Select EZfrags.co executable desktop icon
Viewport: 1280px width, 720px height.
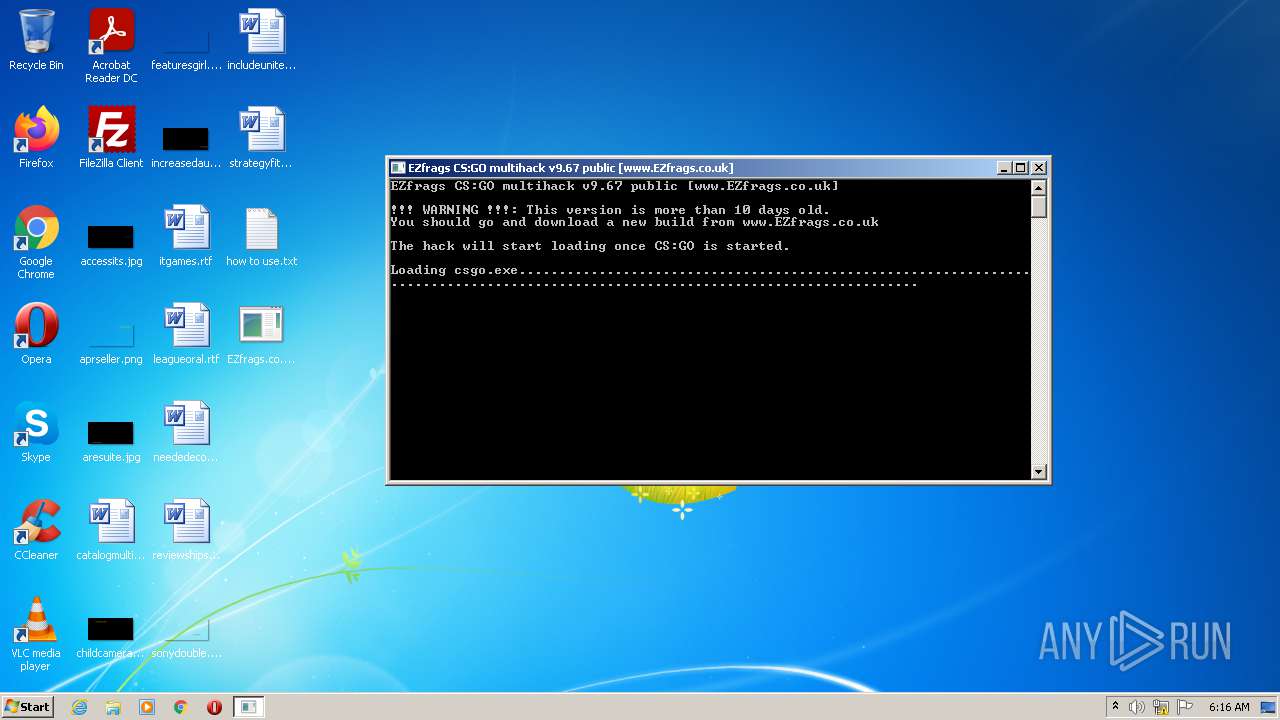click(261, 334)
